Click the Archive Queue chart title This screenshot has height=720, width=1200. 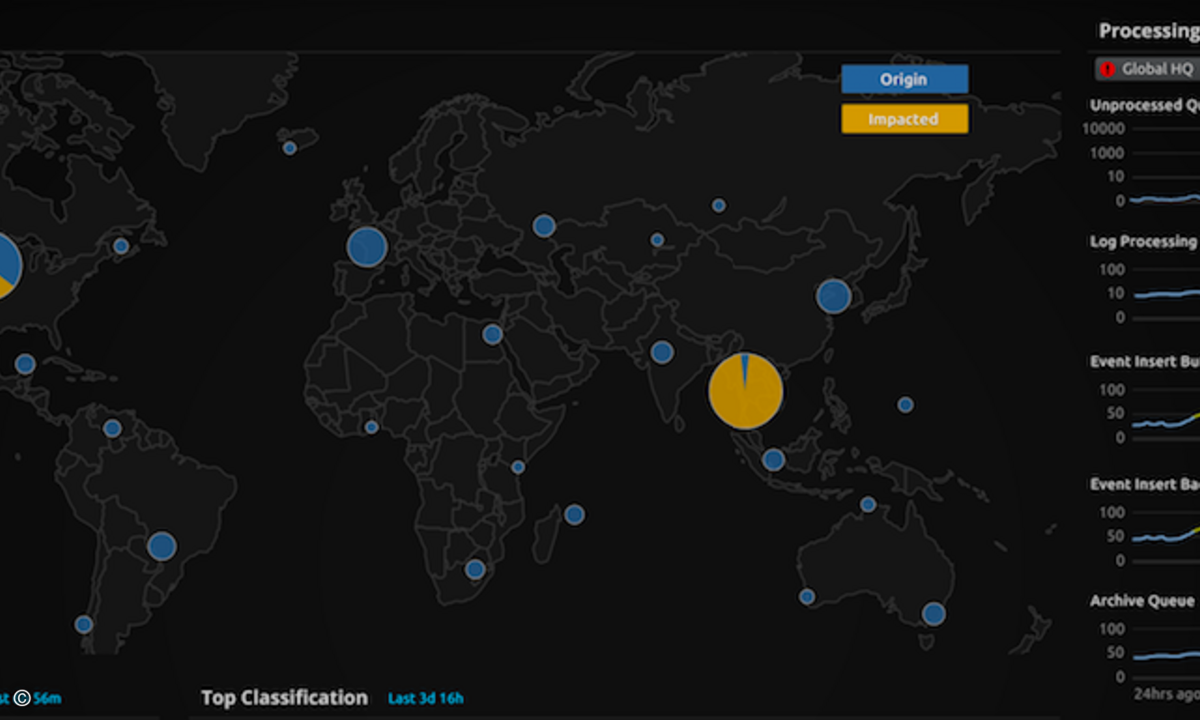1142,601
